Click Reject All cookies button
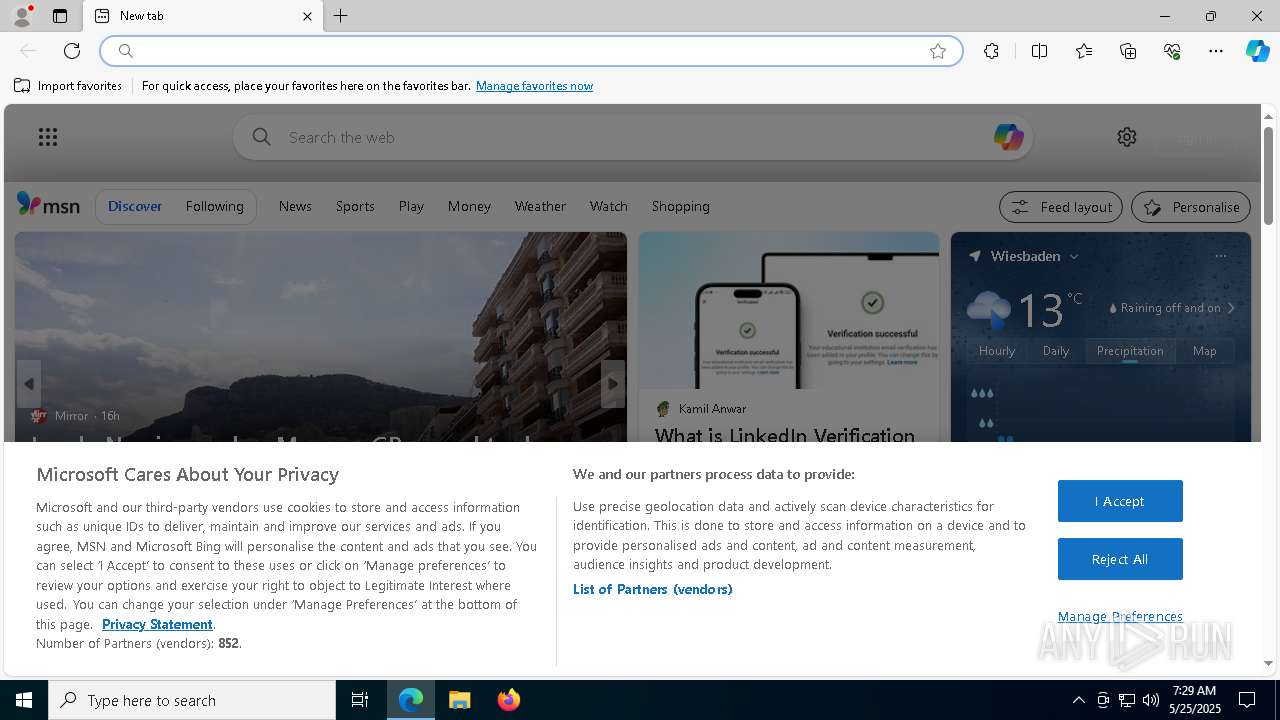The height and width of the screenshot is (720, 1280). click(1120, 559)
